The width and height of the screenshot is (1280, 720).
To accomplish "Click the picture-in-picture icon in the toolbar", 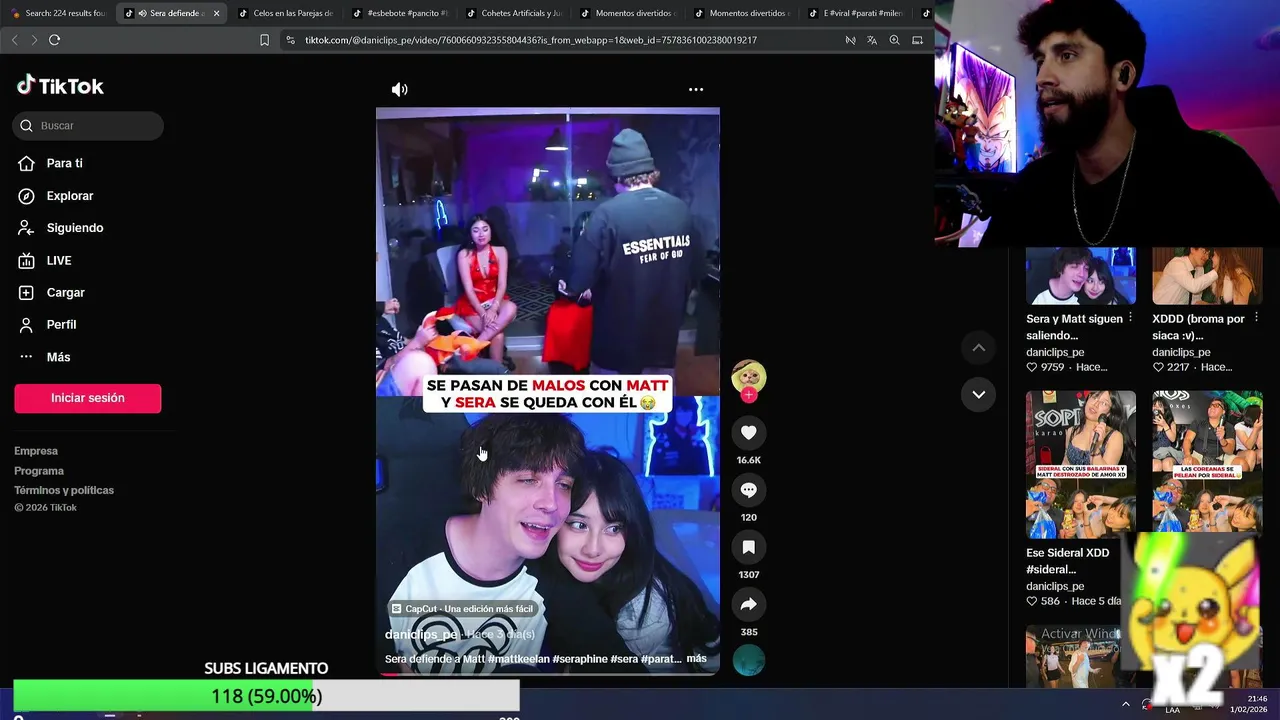I will tap(917, 40).
